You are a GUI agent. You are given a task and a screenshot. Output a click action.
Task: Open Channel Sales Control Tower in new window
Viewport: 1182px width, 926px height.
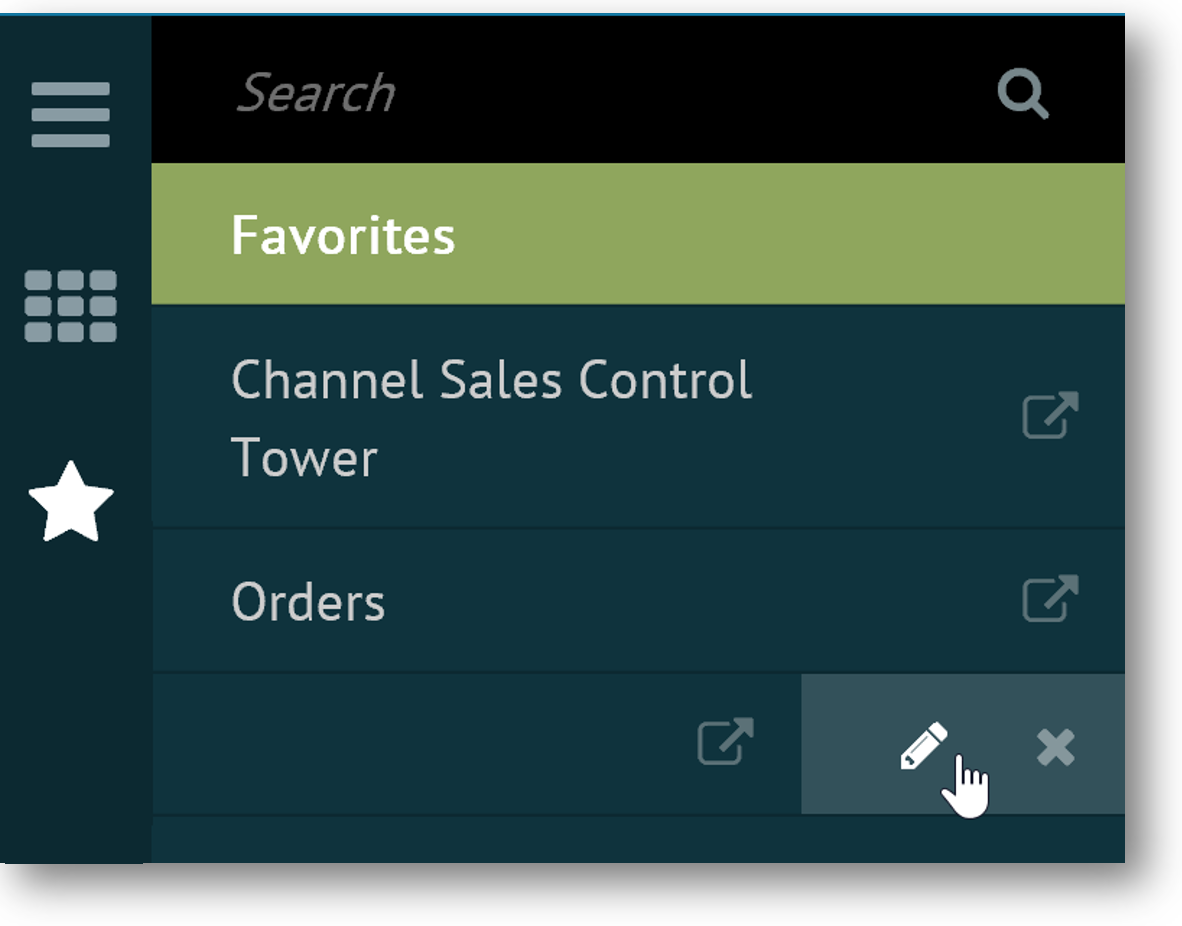coord(1050,415)
